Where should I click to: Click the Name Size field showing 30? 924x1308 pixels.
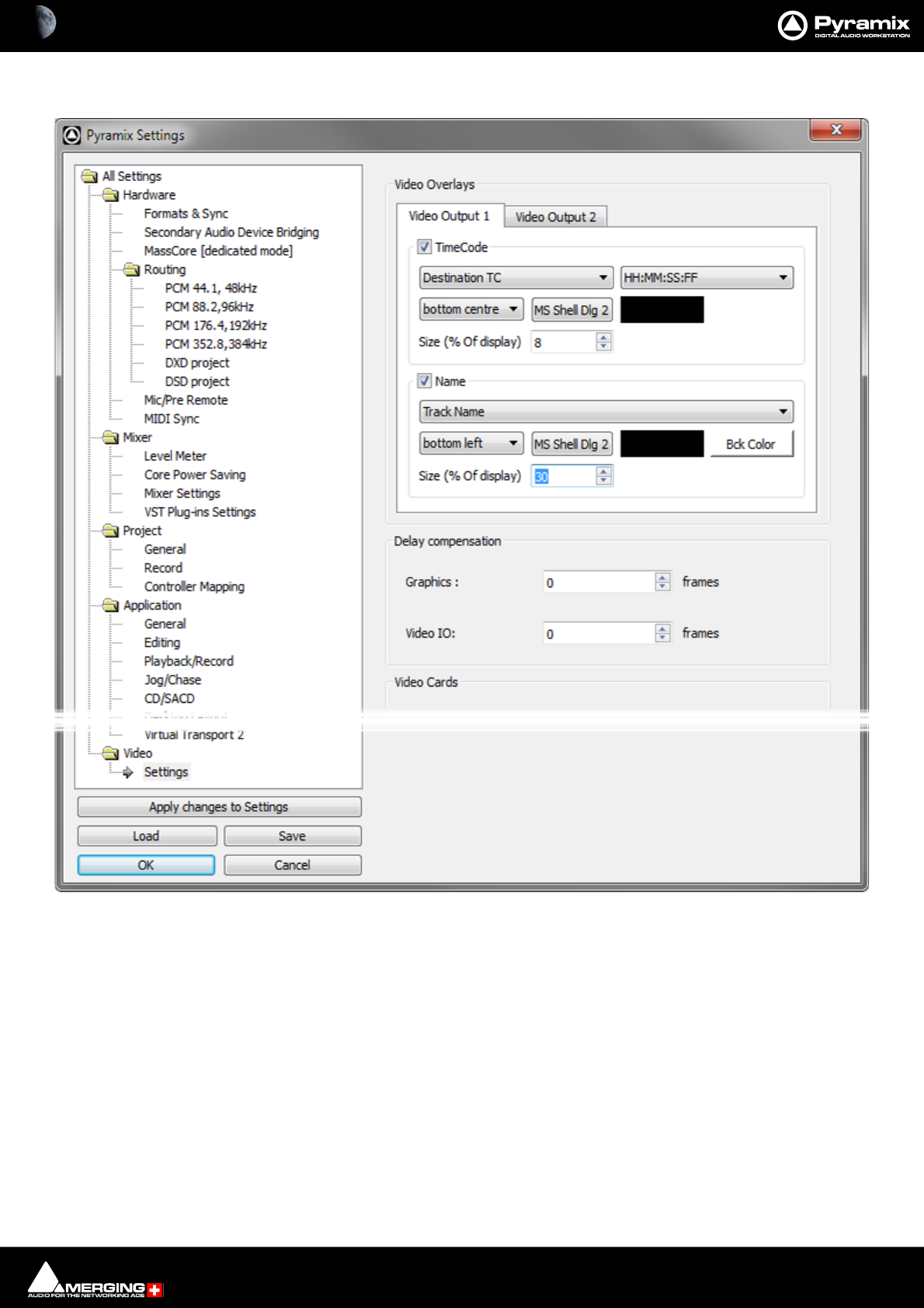[x=564, y=476]
